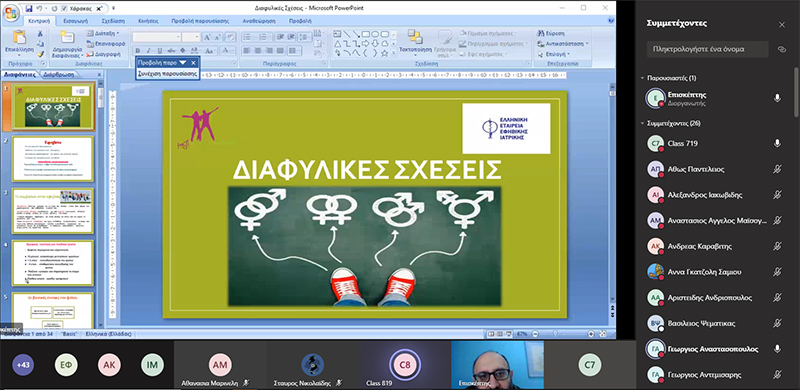The width and height of the screenshot is (800, 390).
Task: Open the Προβολή παρουσίασης ribbon tab
Action: (200, 21)
